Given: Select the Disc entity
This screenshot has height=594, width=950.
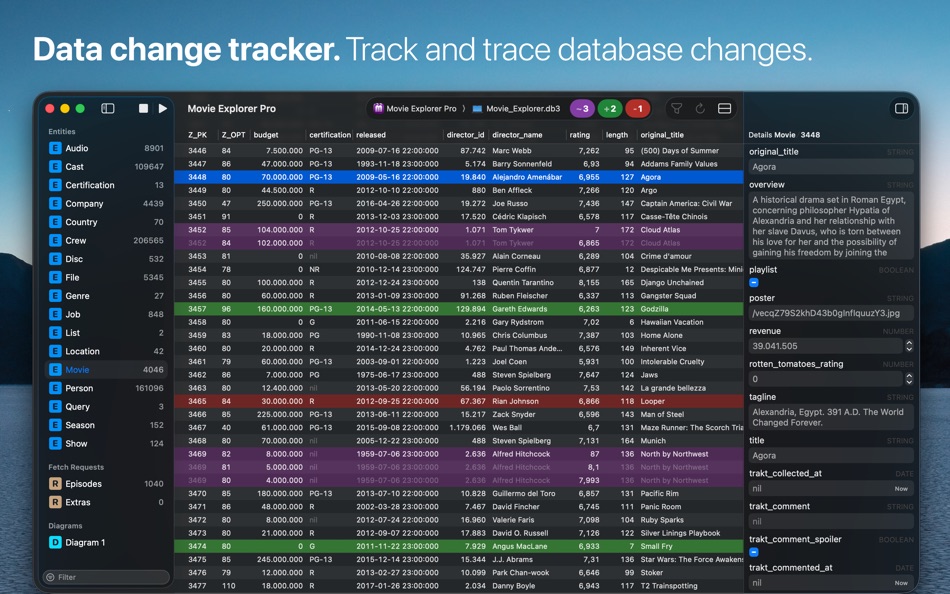Looking at the screenshot, I should click(106, 259).
